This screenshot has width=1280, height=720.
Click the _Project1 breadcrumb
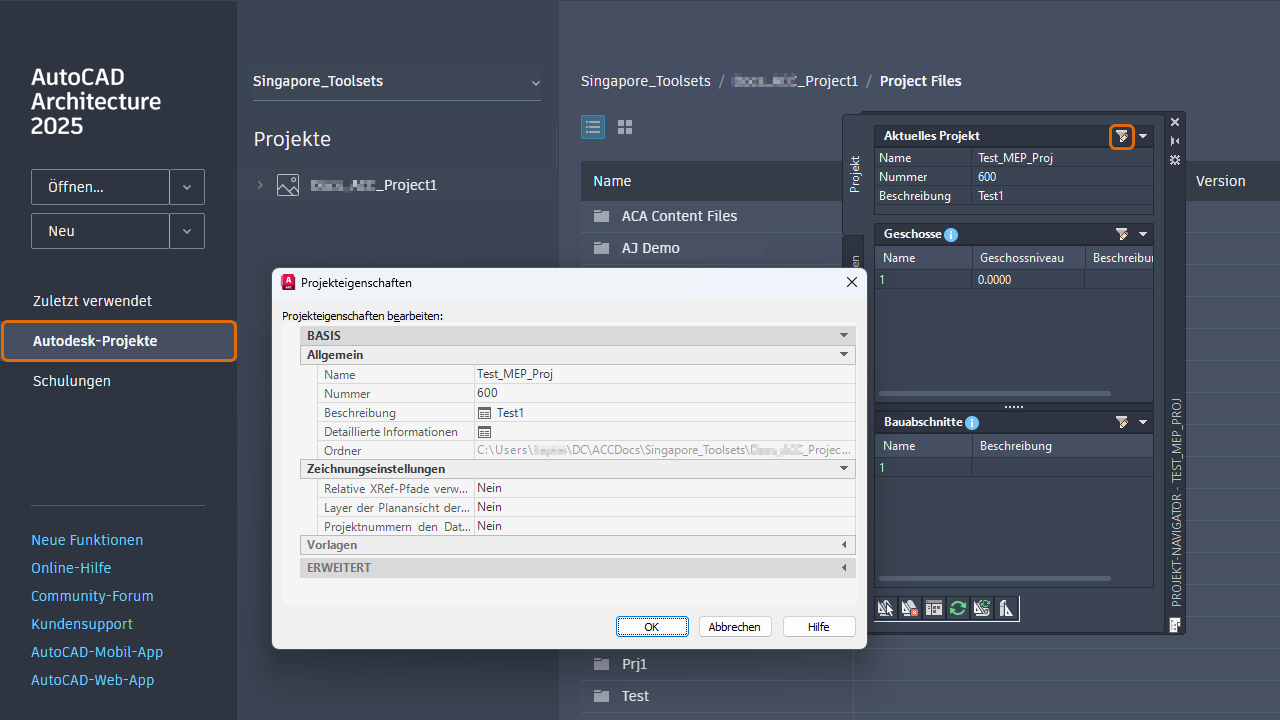[x=795, y=81]
